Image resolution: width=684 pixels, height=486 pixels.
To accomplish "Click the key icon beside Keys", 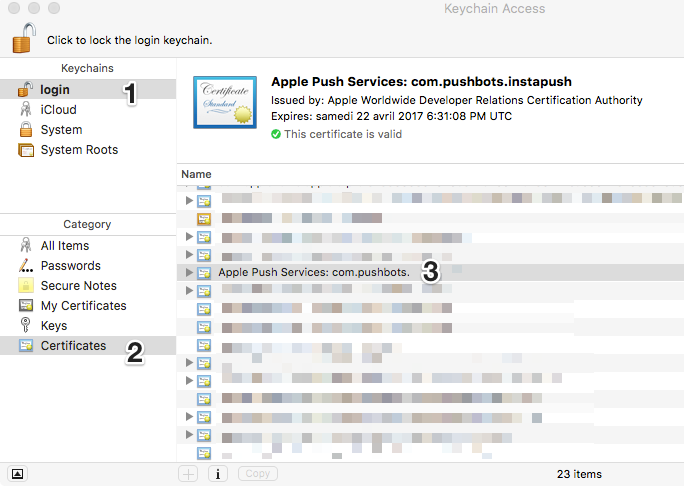I will click(25, 325).
